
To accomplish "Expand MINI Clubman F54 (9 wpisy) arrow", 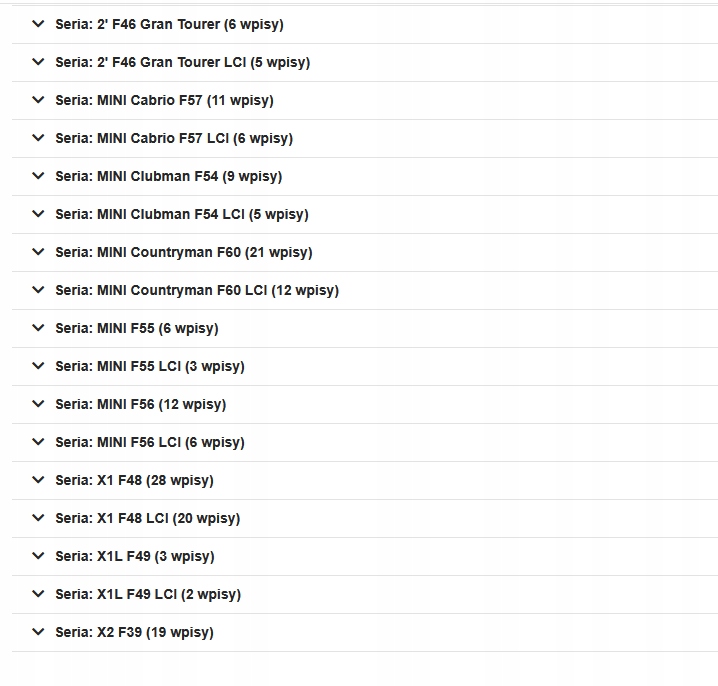I will 38,176.
